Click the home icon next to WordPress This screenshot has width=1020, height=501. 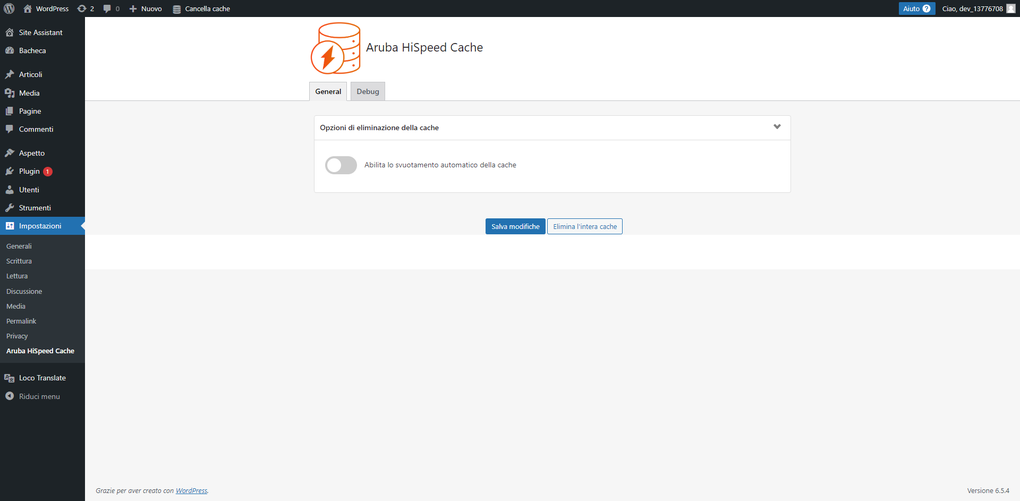[27, 8]
